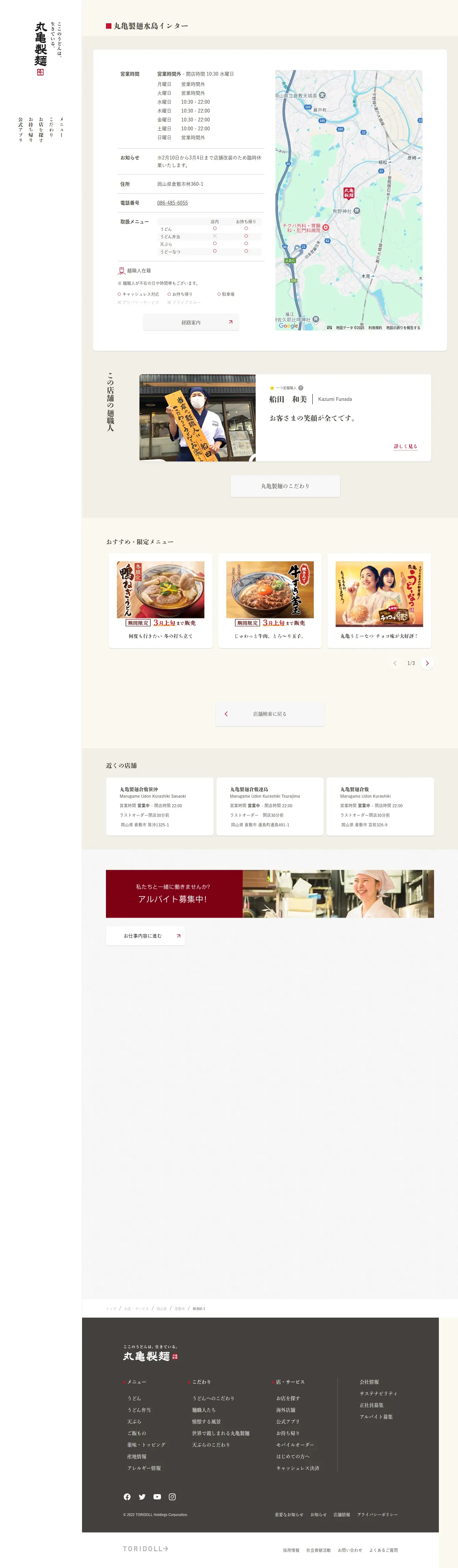Viewport: 458px width, 1568px height.
Task: Click the arrow icon on お仕事内容に進む button
Action: click(x=178, y=936)
